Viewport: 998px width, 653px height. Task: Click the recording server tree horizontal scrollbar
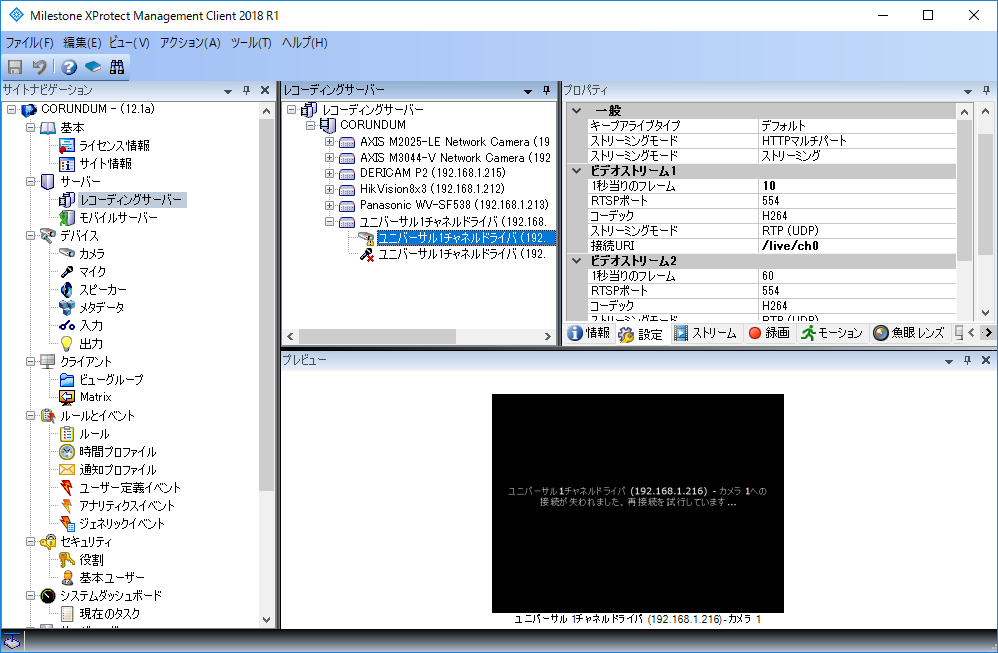tap(377, 336)
